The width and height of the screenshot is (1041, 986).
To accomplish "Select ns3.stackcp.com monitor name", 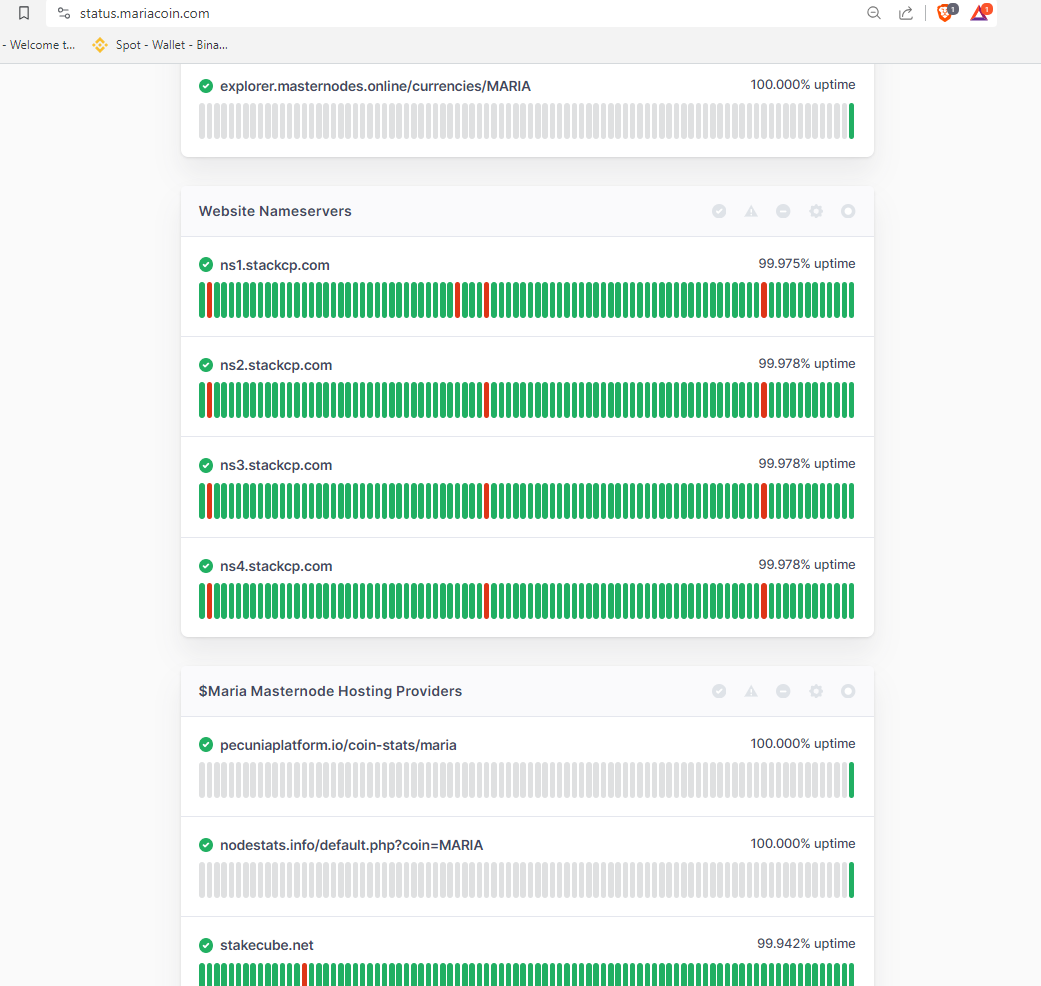I will pos(276,465).
